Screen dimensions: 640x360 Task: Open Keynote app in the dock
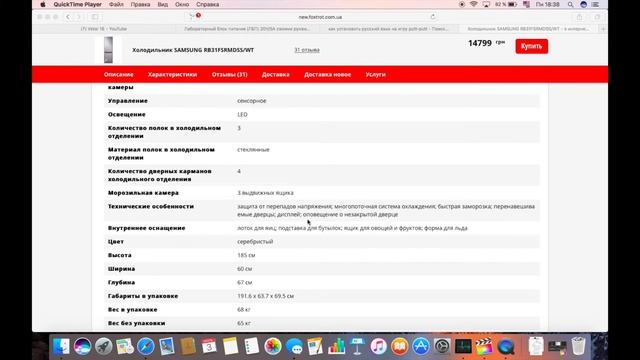coord(358,347)
